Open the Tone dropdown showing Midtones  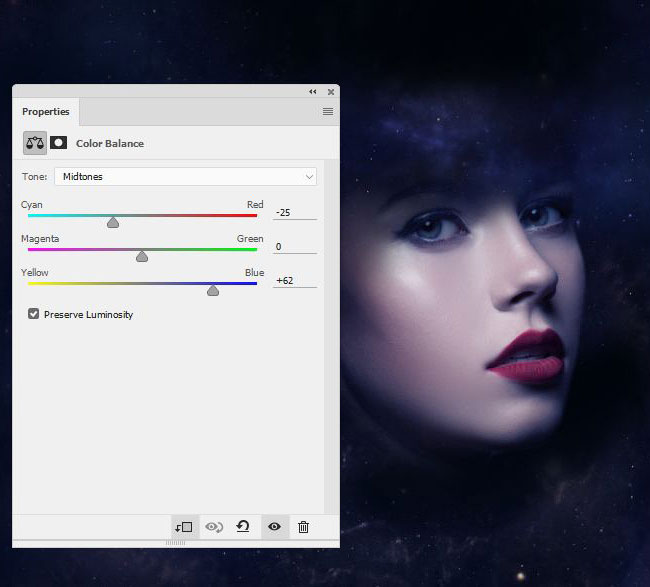coord(185,177)
